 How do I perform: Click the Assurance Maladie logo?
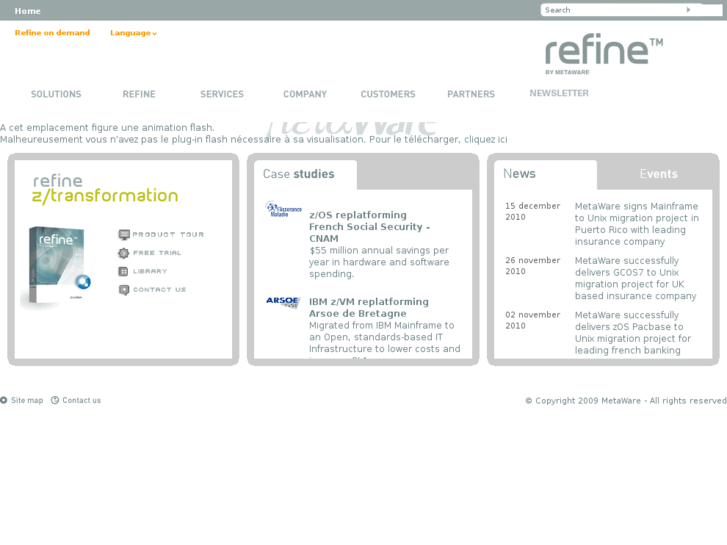coord(283,209)
